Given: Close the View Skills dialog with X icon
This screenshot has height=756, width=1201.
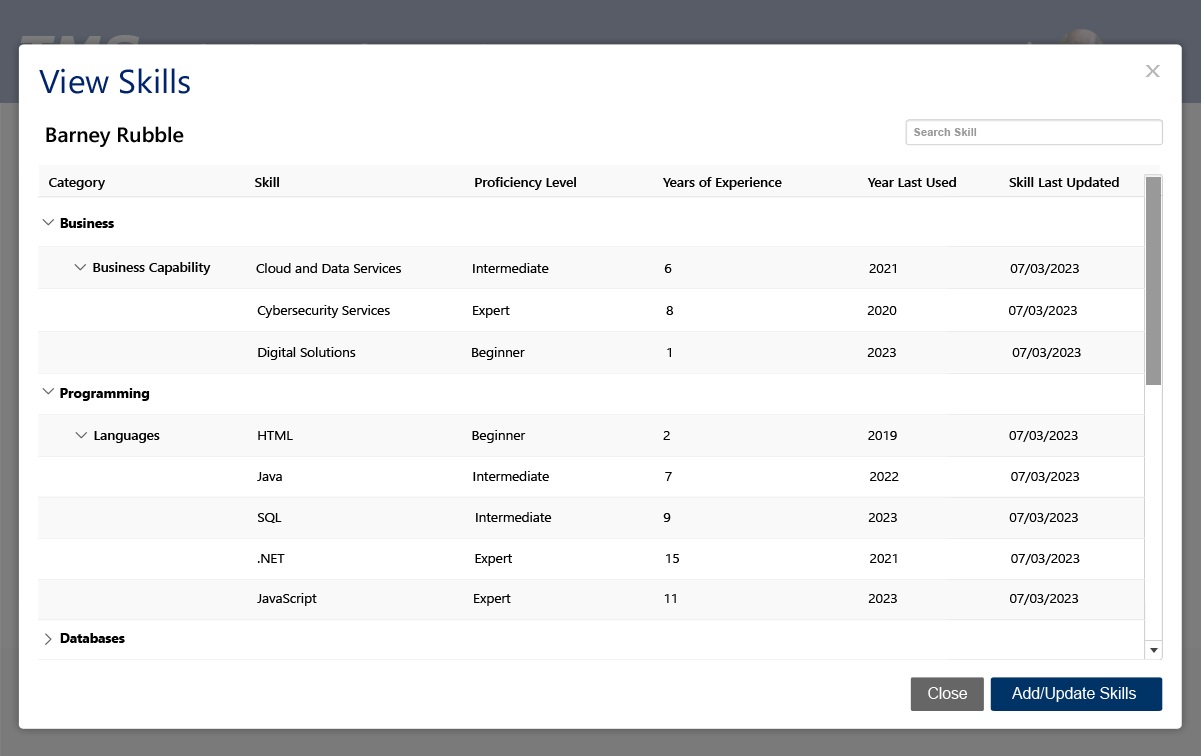Looking at the screenshot, I should pyautogui.click(x=1152, y=71).
